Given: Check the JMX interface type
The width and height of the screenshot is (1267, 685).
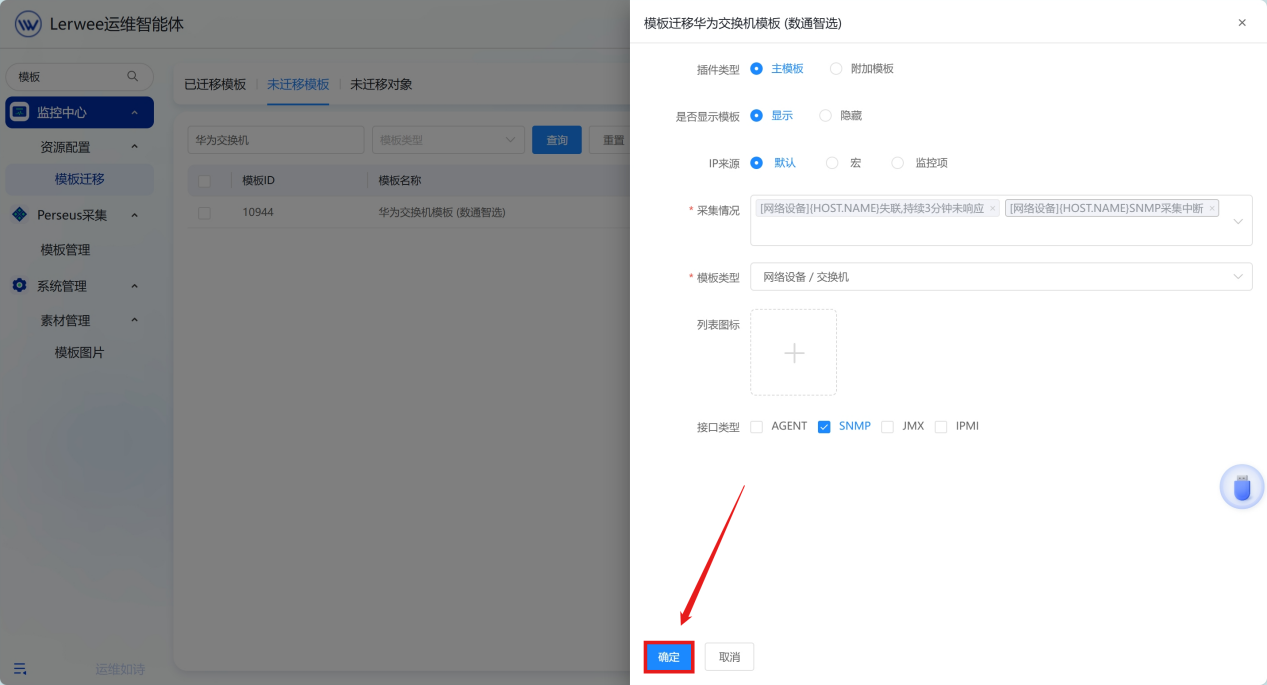Looking at the screenshot, I should [887, 427].
